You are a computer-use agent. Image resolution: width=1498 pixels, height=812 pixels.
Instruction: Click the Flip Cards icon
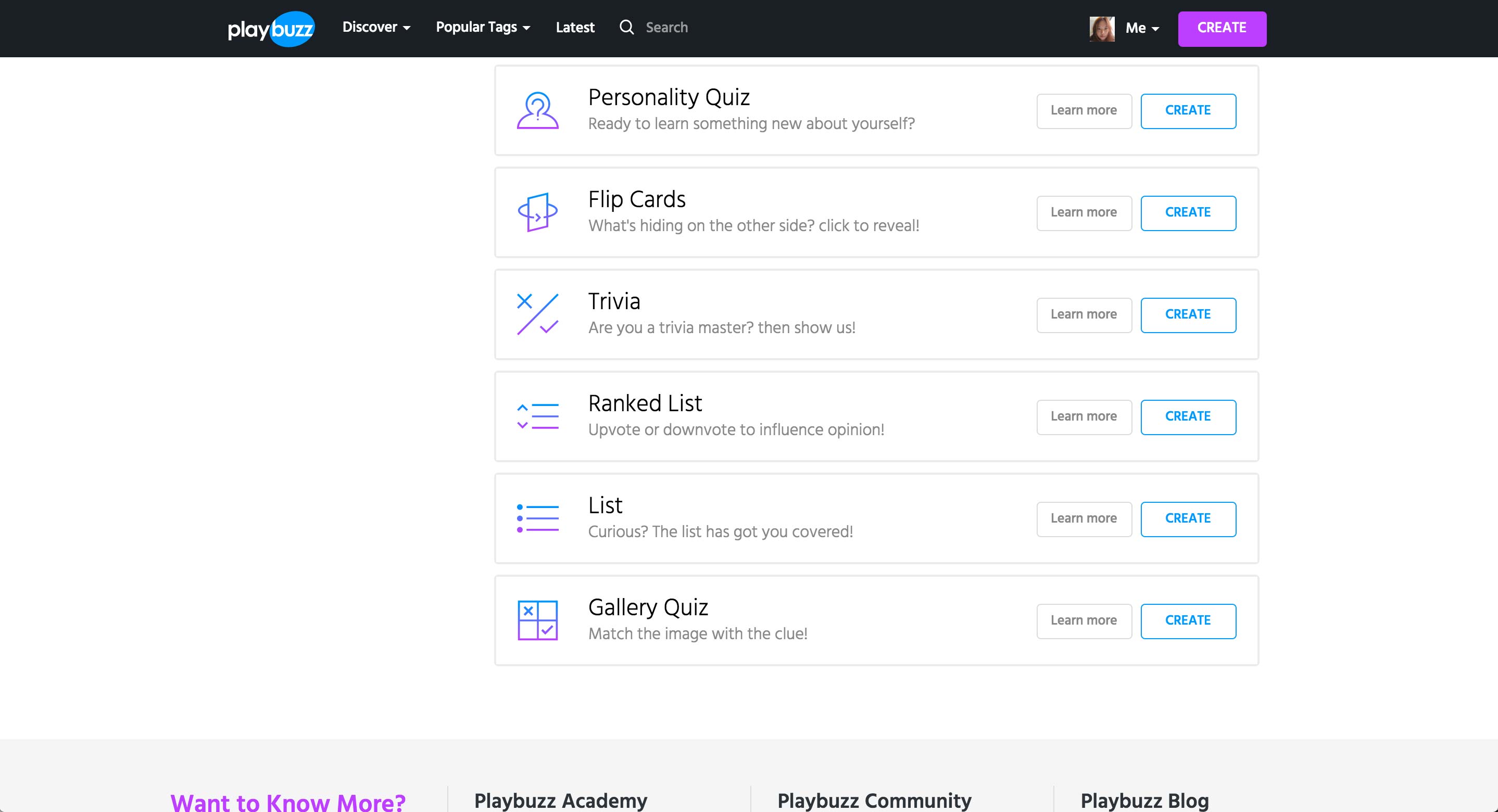click(x=537, y=212)
